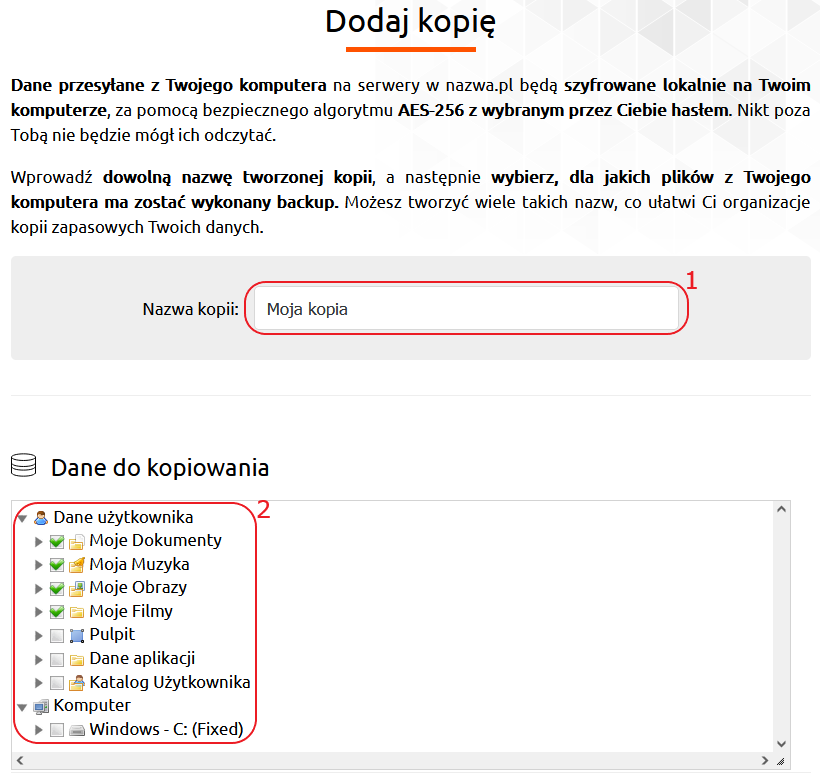Expand the Moja Muzyka folder
Image resolution: width=820 pixels, height=780 pixels.
(38, 565)
